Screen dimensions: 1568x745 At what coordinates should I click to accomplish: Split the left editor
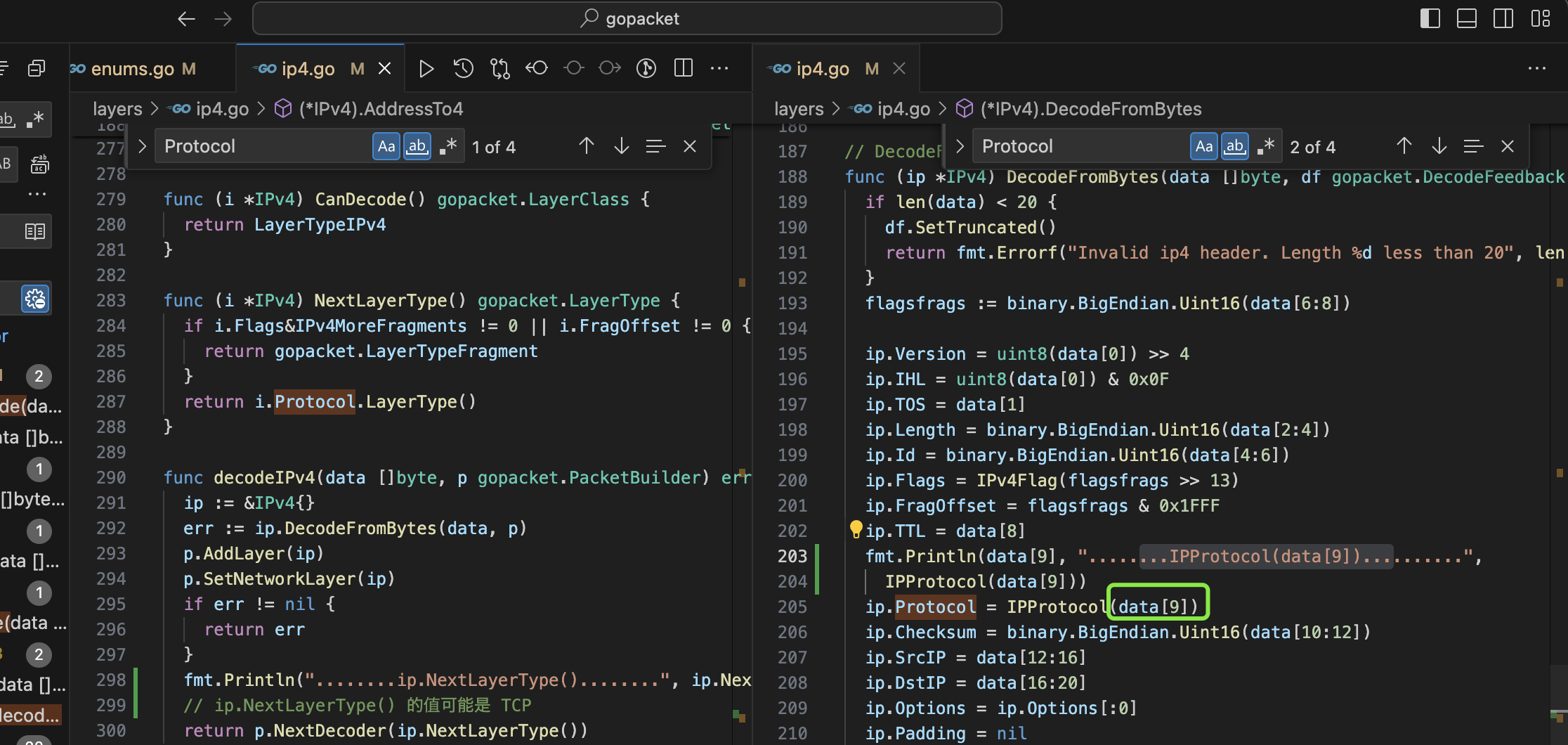(684, 68)
